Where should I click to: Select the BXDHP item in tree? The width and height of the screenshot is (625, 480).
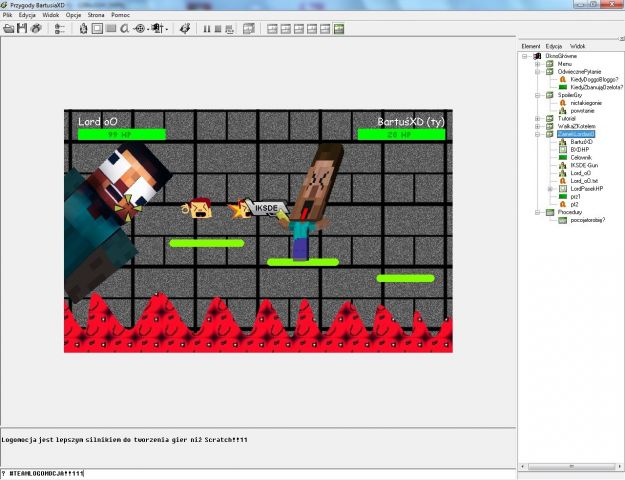(x=580, y=150)
